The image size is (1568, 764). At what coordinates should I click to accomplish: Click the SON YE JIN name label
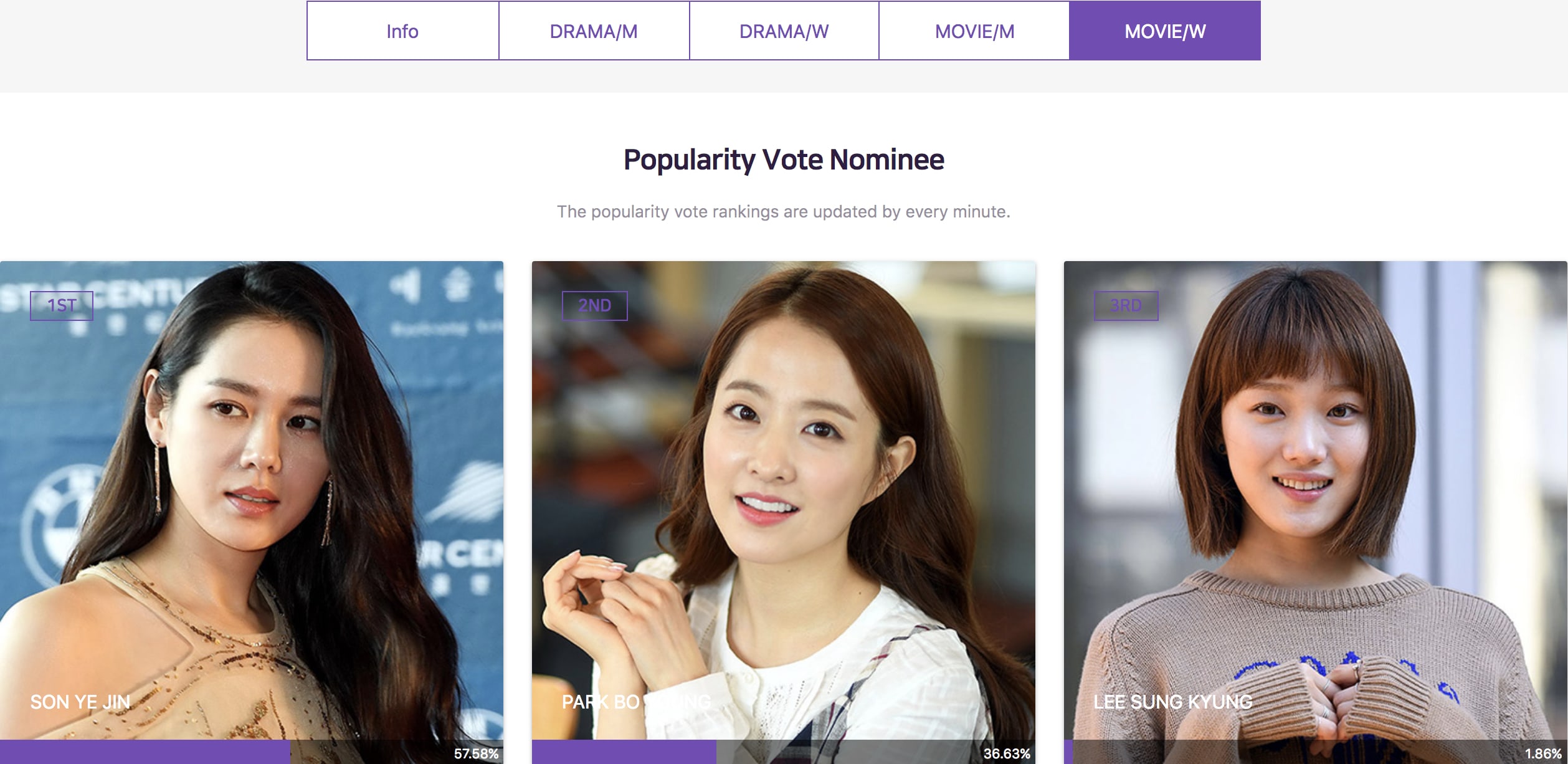coord(80,702)
